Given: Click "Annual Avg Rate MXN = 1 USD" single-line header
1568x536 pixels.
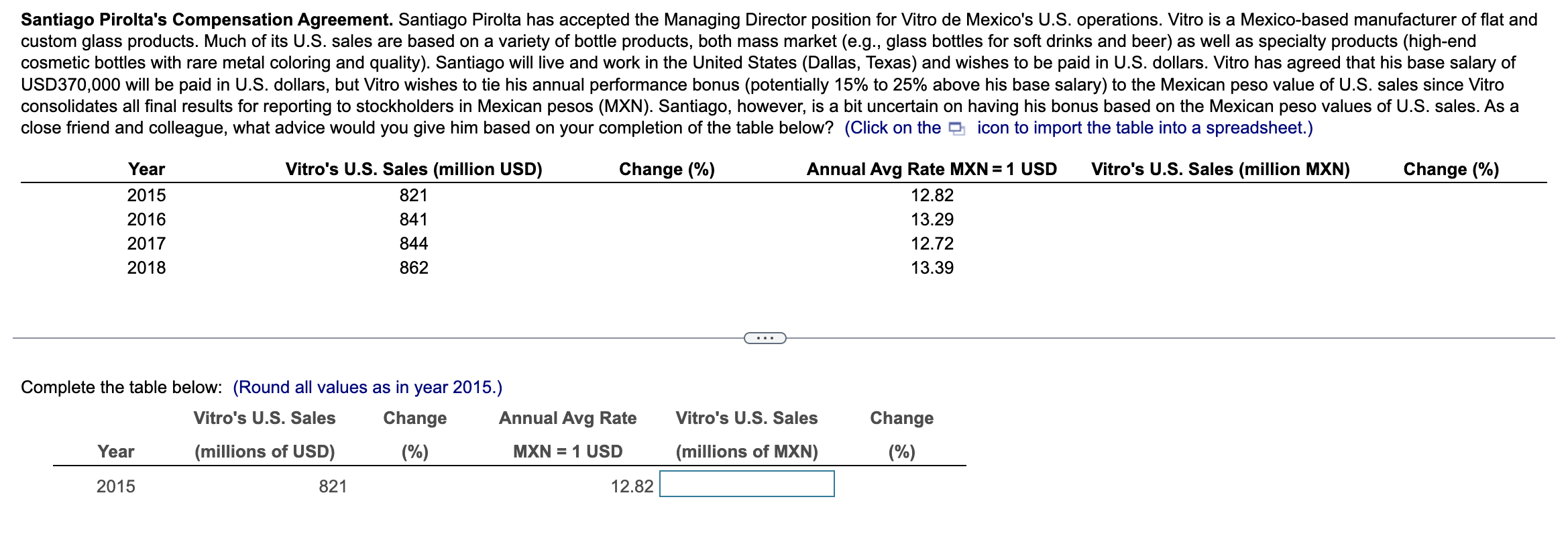Looking at the screenshot, I should [x=931, y=169].
